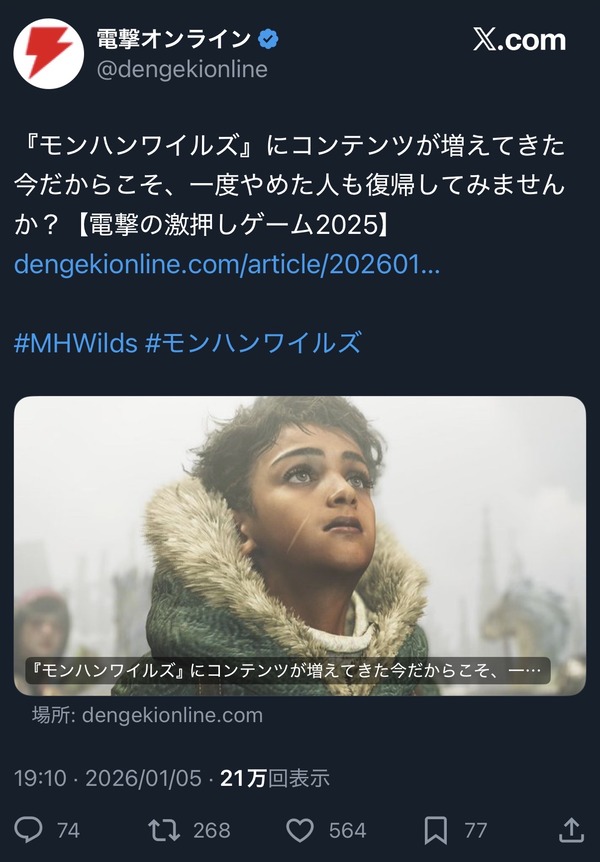Open the #モンハンワイルズ hashtag
The image size is (600, 862).
254,343
